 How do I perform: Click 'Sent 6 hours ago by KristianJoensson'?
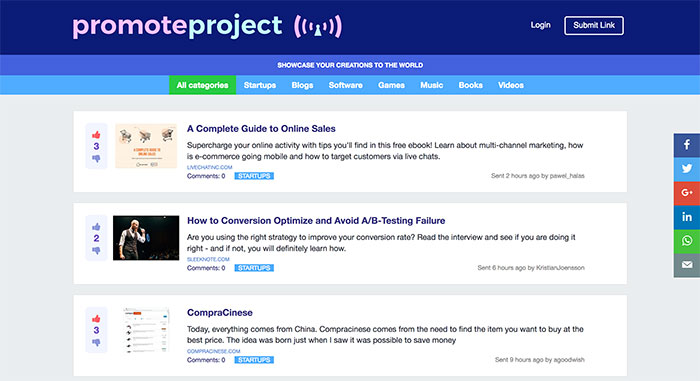[x=531, y=268]
